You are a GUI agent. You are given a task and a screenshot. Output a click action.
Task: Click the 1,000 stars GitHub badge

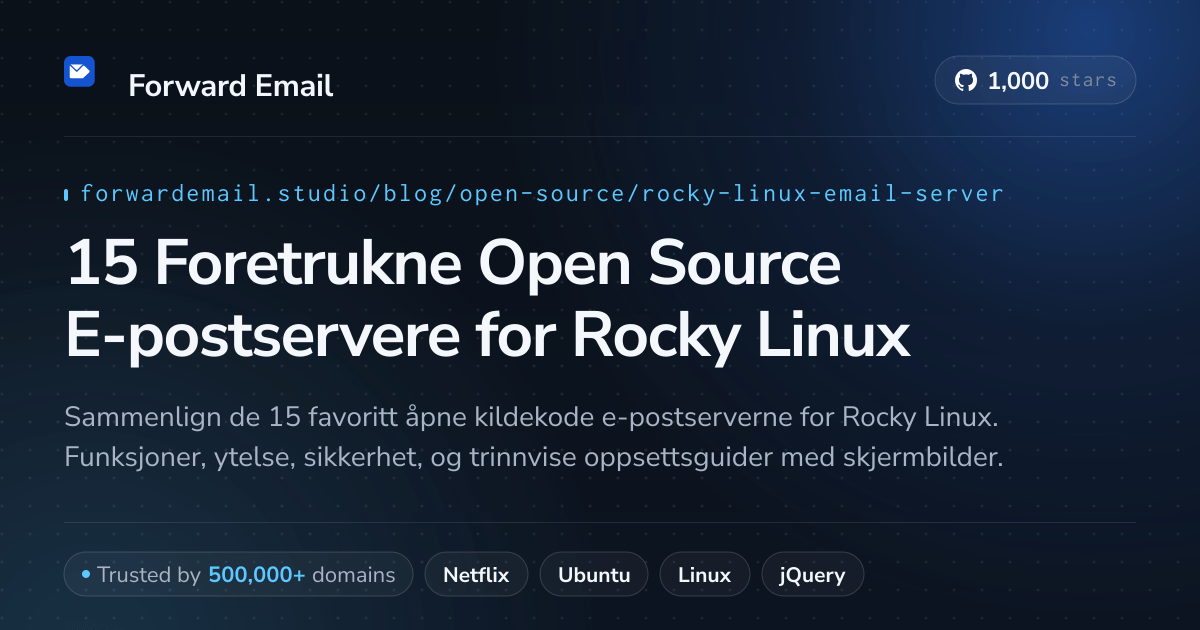(1035, 81)
